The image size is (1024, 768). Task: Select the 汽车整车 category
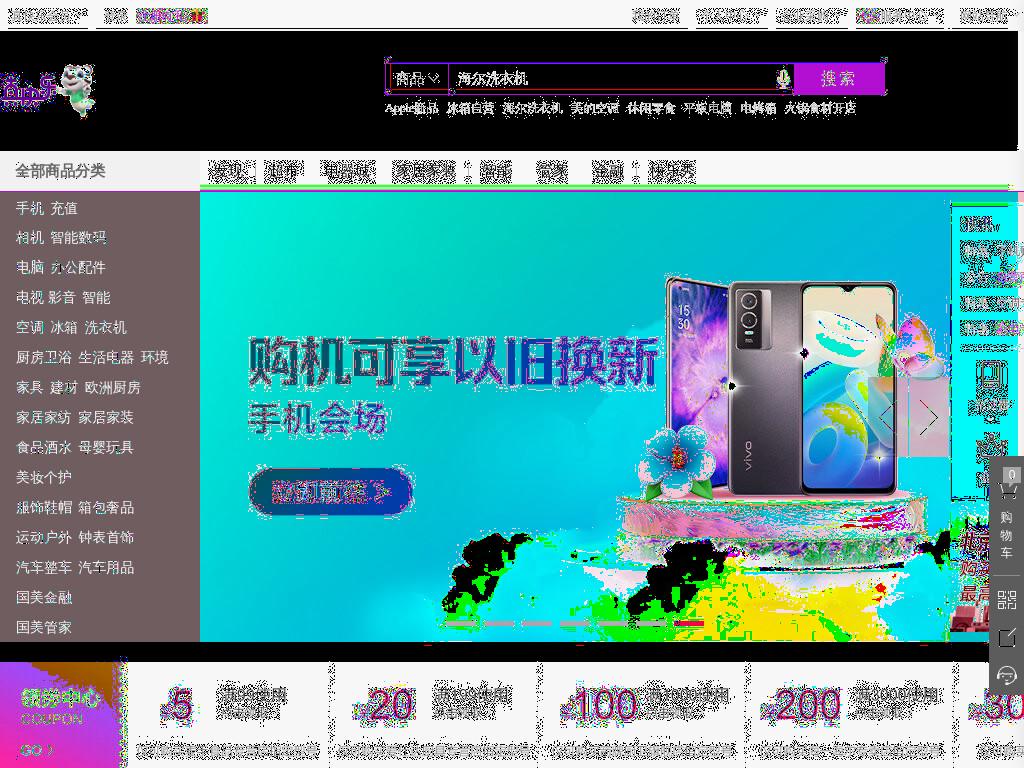coord(44,568)
